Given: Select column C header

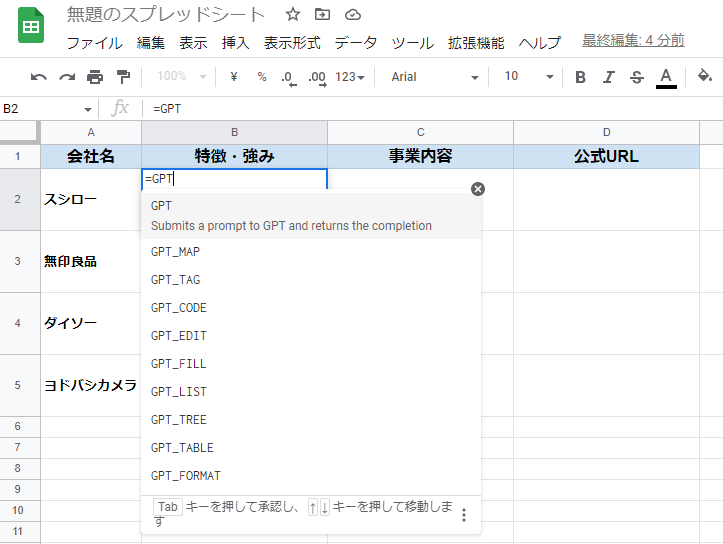Looking at the screenshot, I should [x=421, y=132].
